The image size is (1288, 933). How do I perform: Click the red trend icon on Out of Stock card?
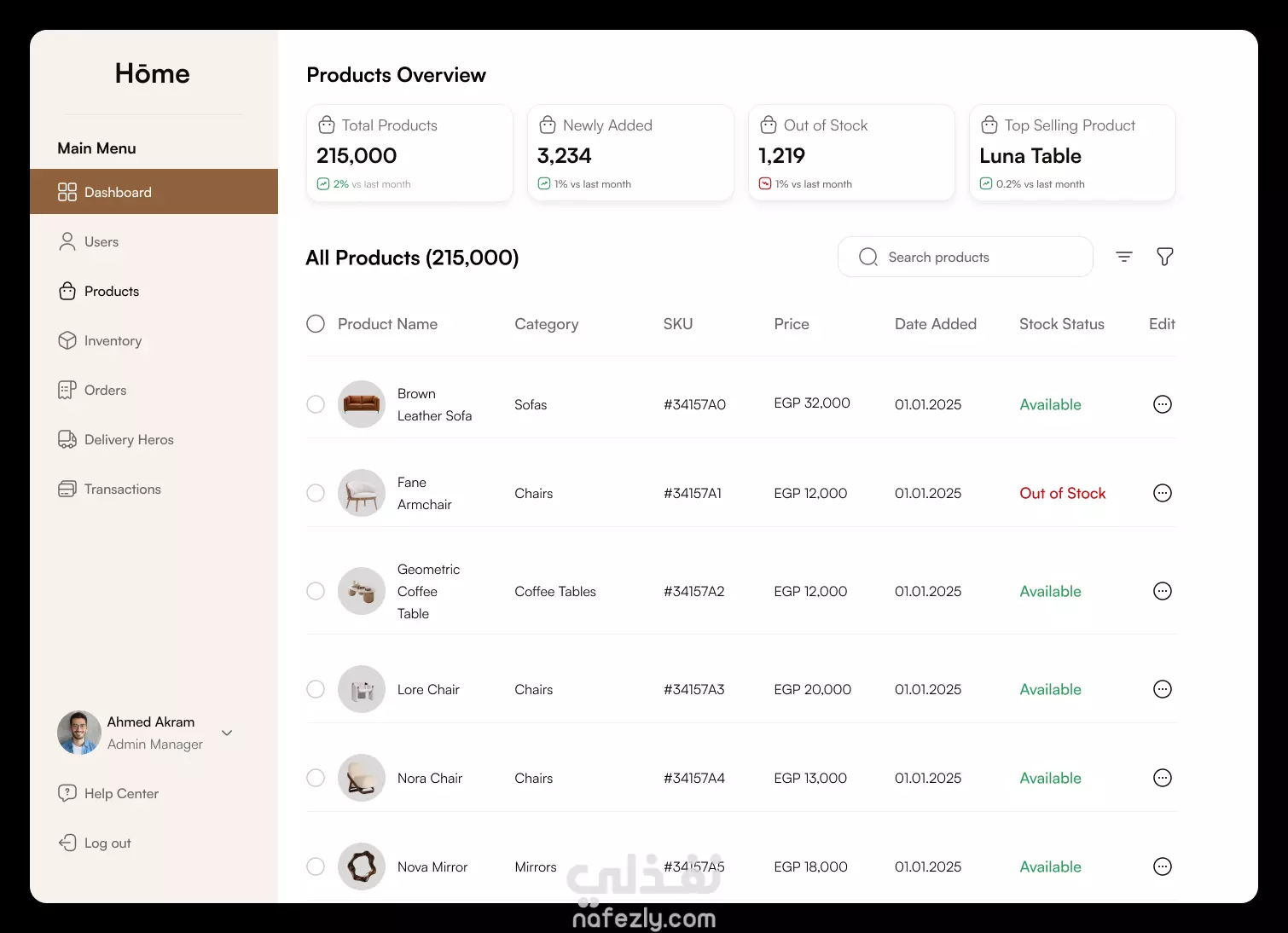(x=765, y=183)
